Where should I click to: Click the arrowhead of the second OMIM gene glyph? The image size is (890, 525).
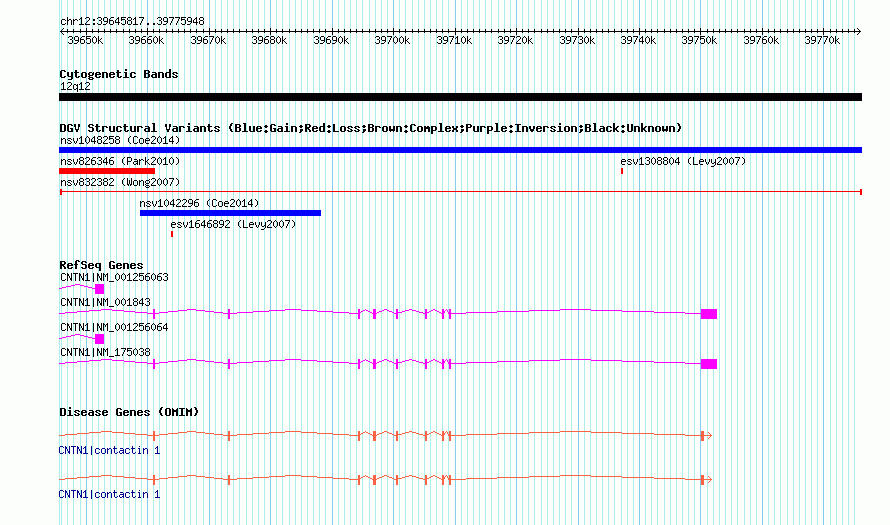(708, 480)
